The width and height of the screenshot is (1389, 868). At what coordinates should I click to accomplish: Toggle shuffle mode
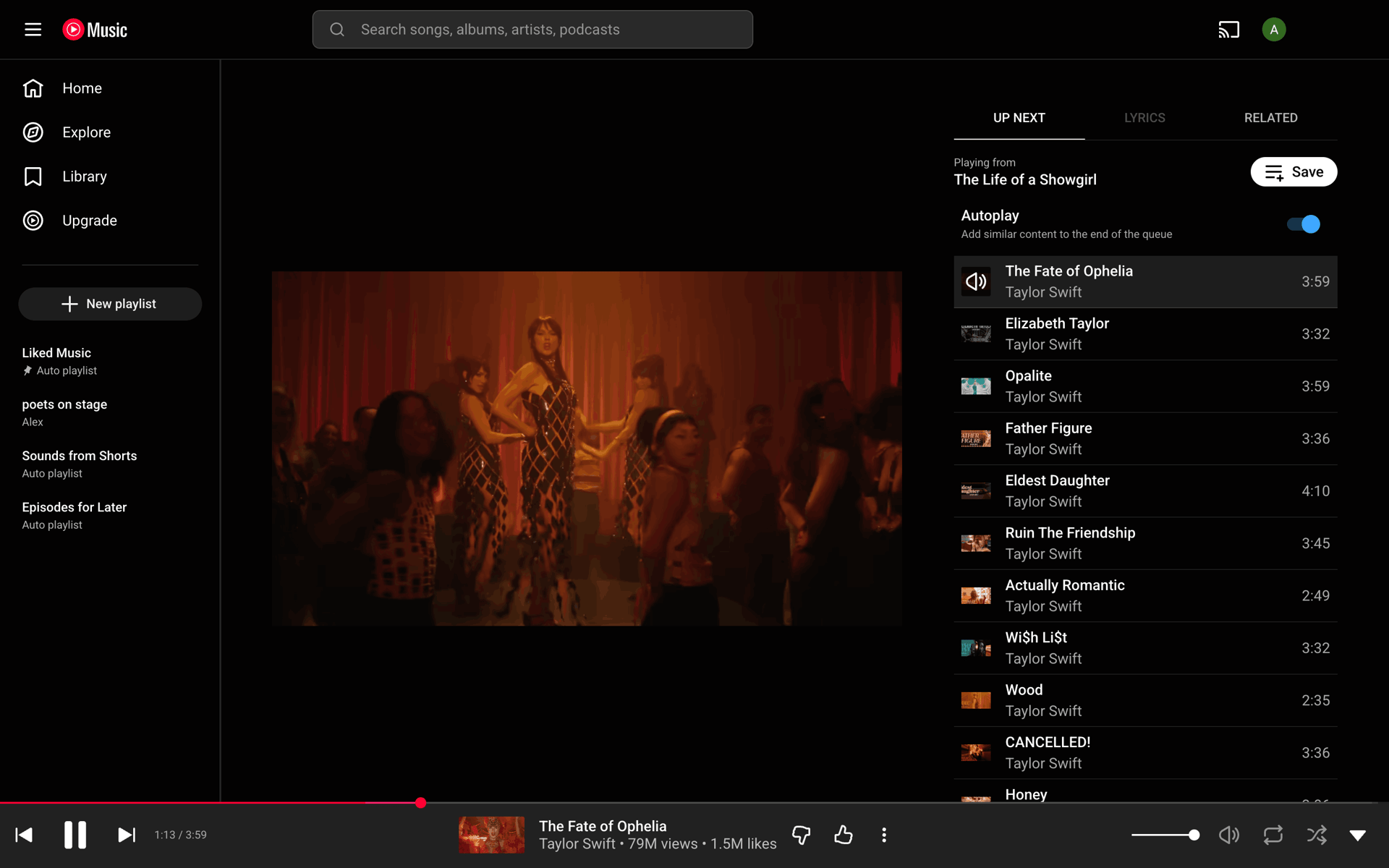coord(1317,835)
